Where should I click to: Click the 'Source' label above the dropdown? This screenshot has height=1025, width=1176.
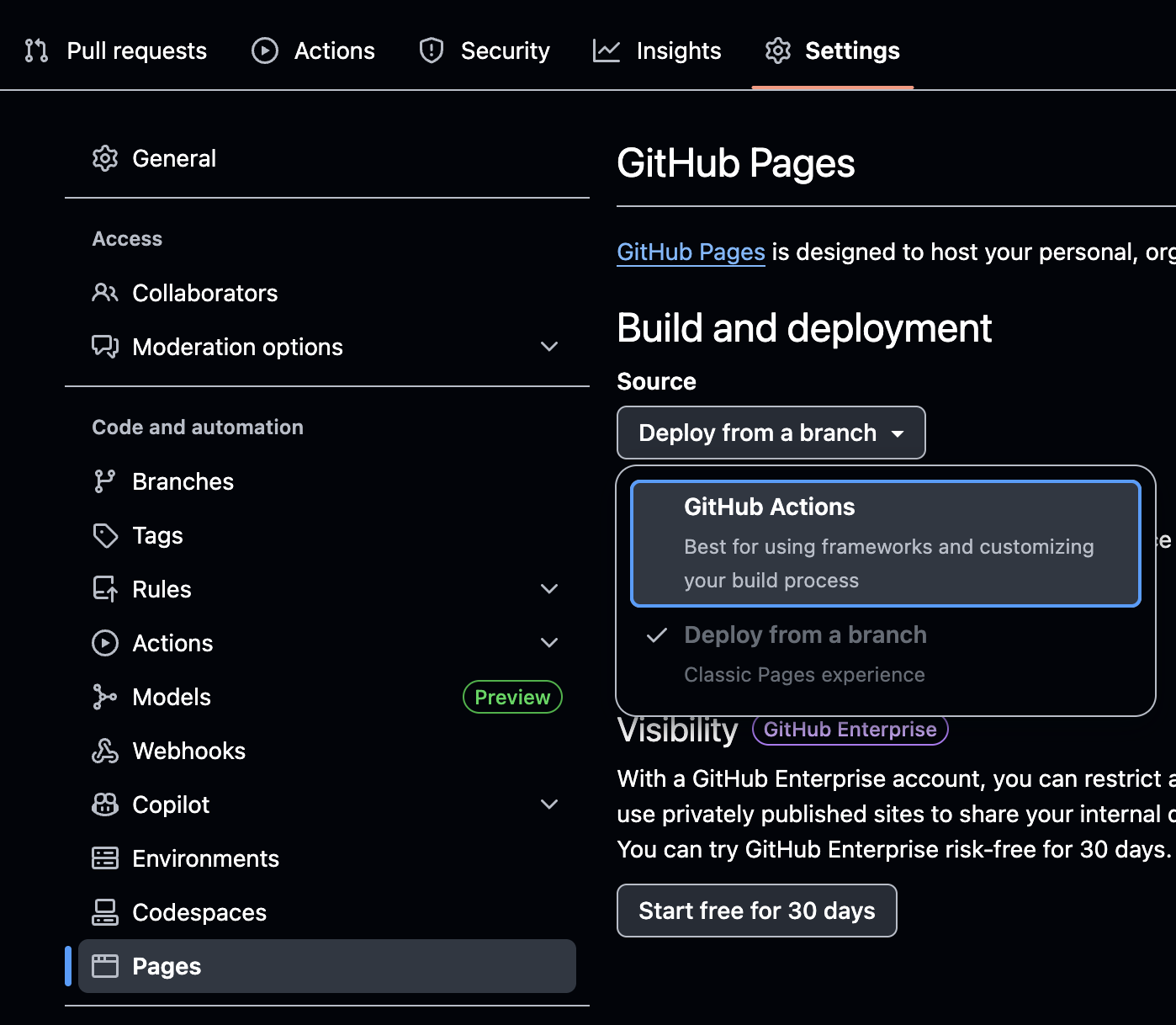[x=657, y=382]
